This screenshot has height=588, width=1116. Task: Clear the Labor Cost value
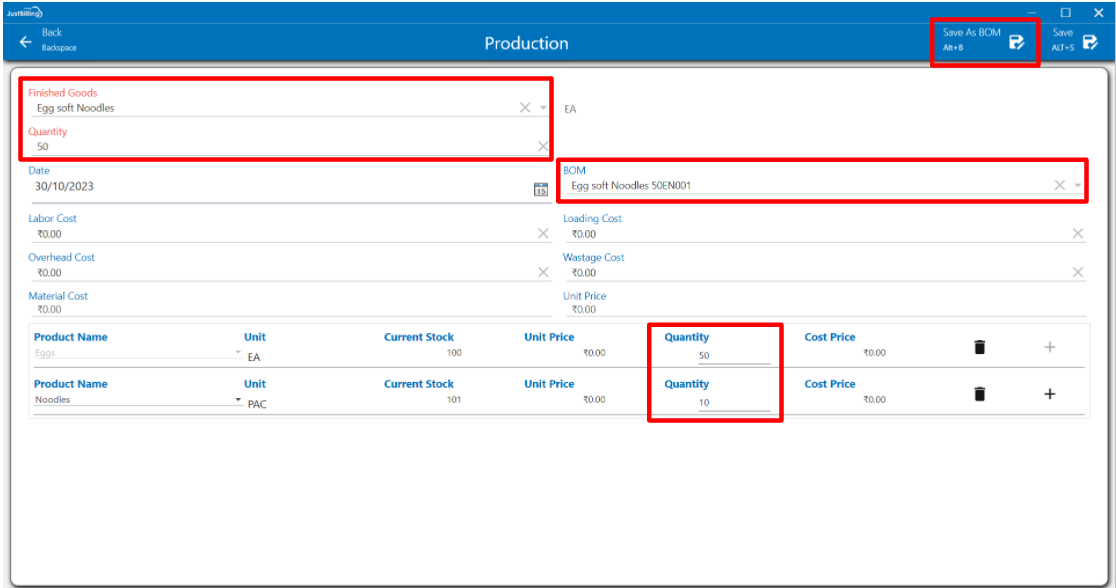pyautogui.click(x=543, y=234)
